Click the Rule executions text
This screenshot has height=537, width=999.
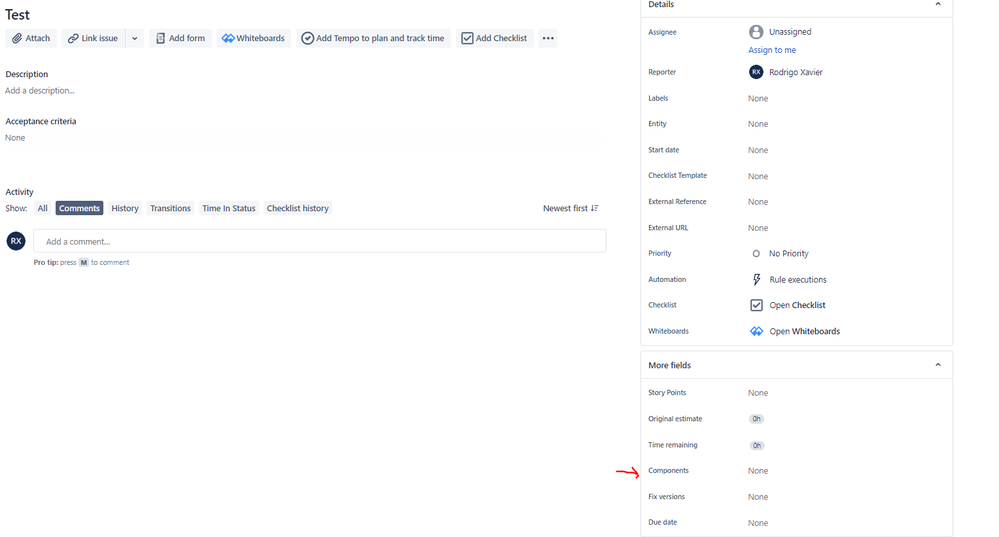[798, 280]
